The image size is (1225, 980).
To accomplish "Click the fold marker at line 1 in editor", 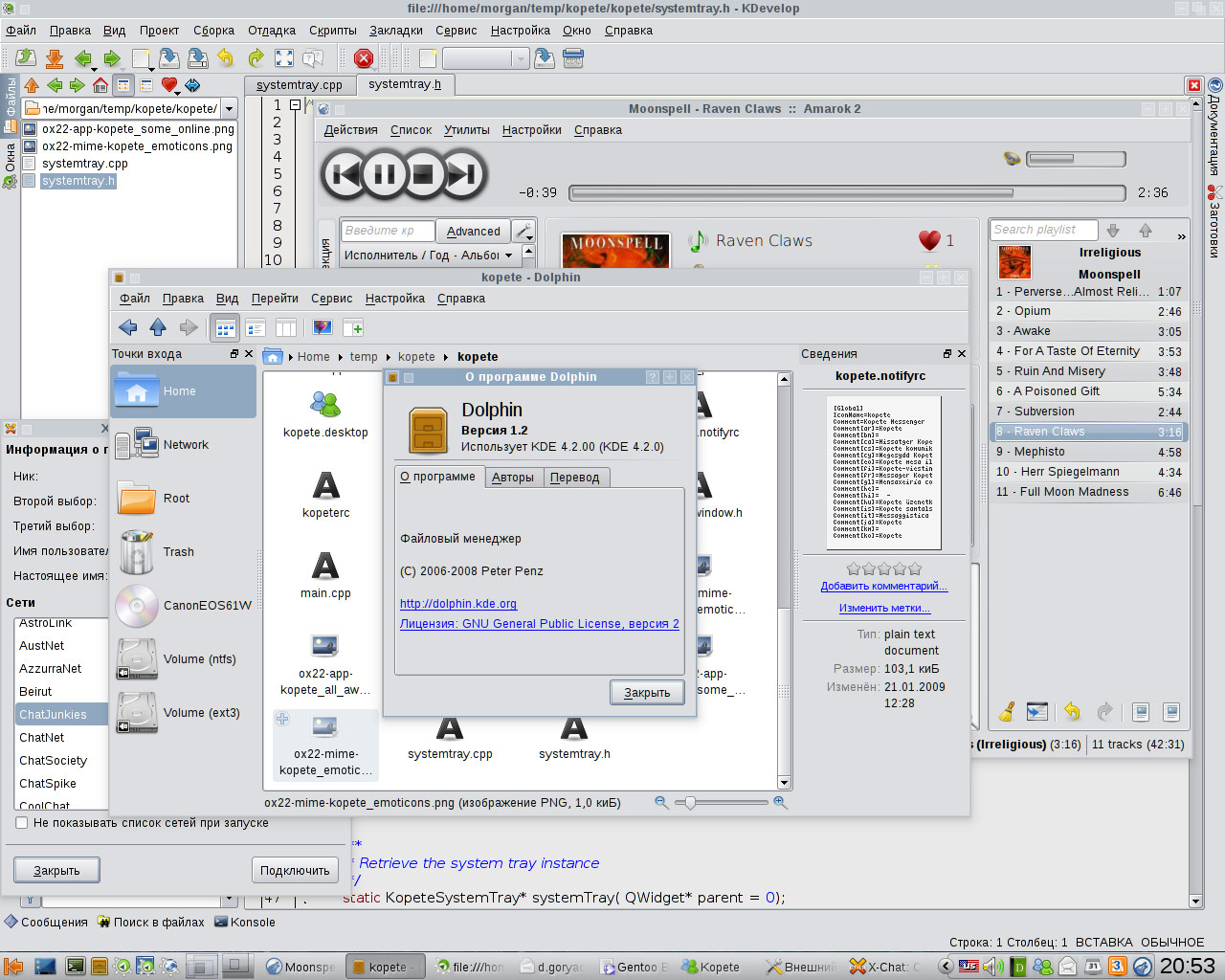I will tap(295, 105).
